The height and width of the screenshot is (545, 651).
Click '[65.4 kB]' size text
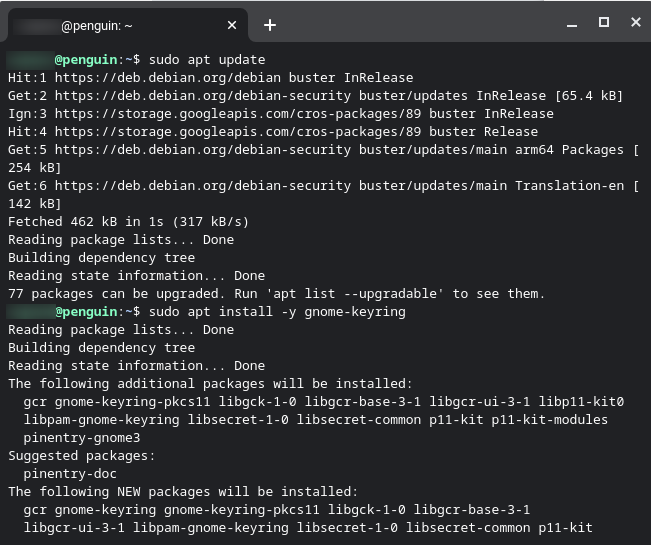[x=589, y=96]
